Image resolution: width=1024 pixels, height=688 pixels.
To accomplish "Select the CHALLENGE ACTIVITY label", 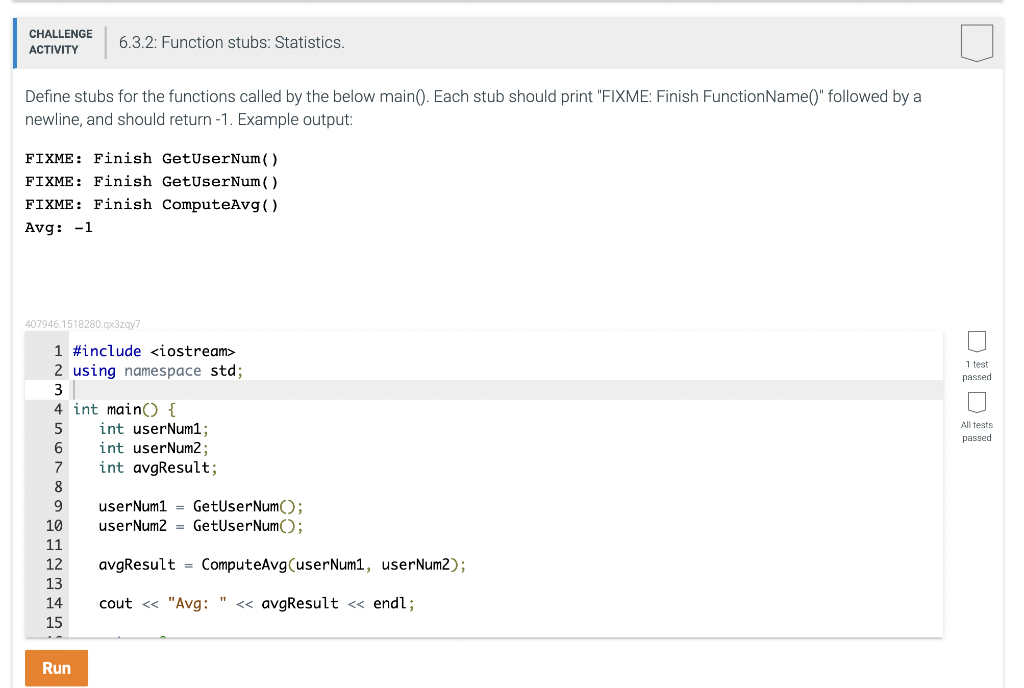I will point(60,40).
